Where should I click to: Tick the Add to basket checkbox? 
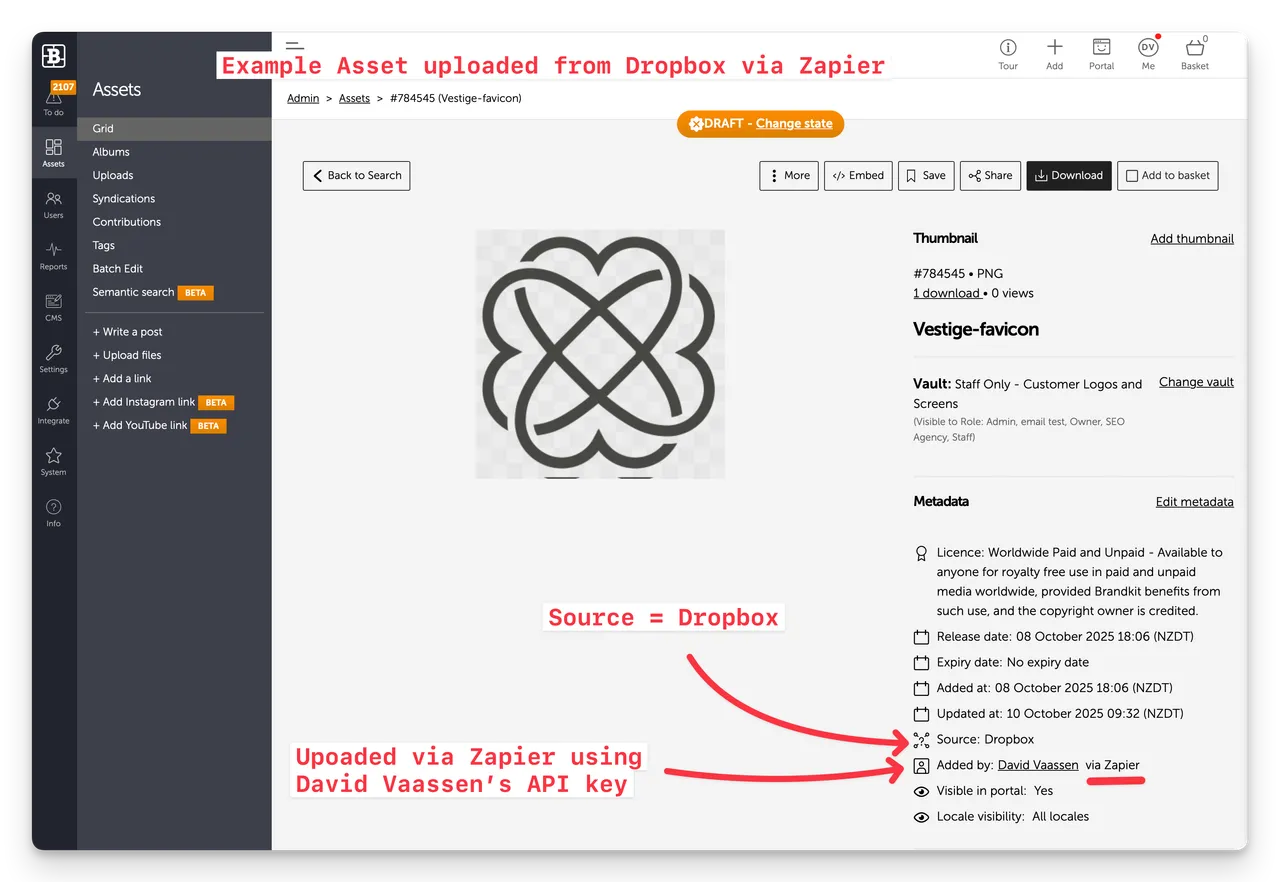tap(1132, 176)
